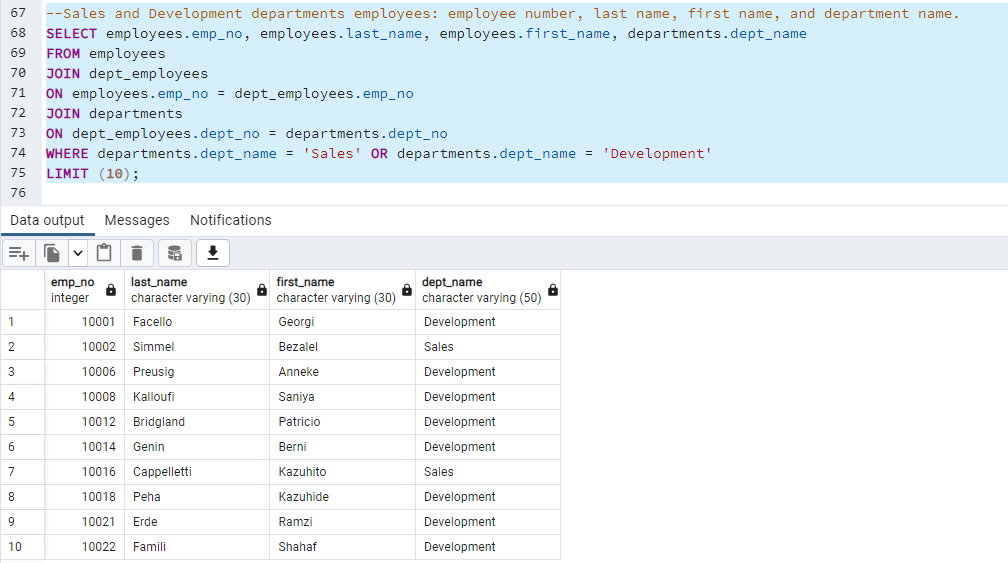The image size is (1008, 563).
Task: Click the Copy icon in results toolbar
Action: pos(52,253)
